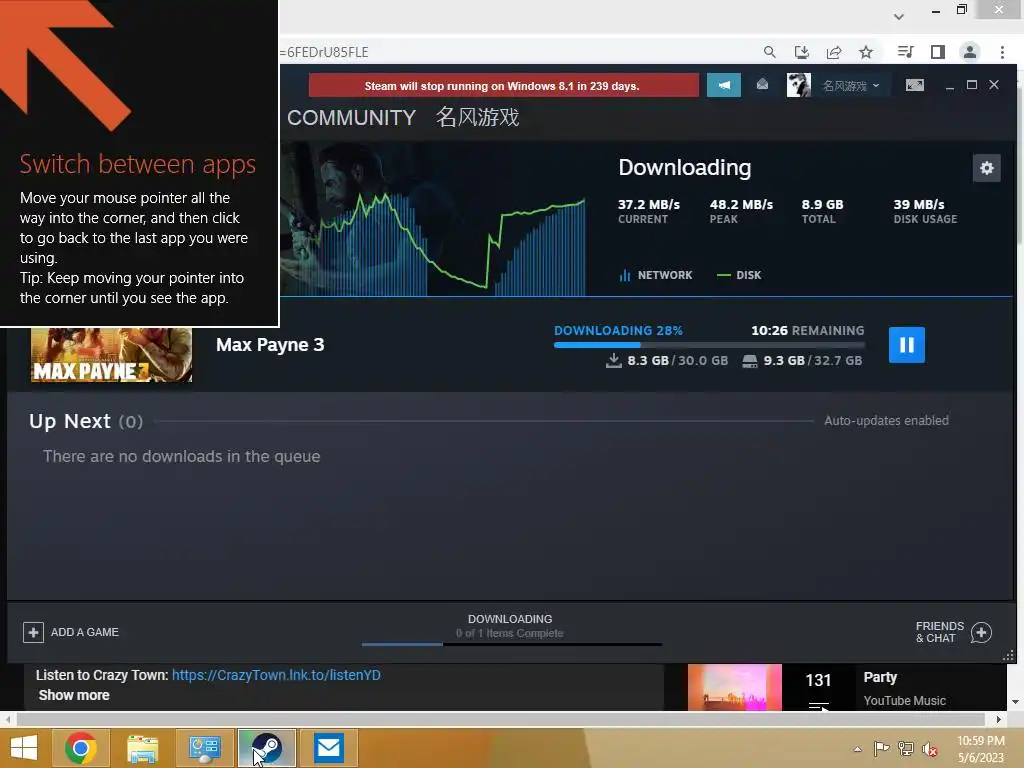Click the bottom download progress bar

coord(511,644)
